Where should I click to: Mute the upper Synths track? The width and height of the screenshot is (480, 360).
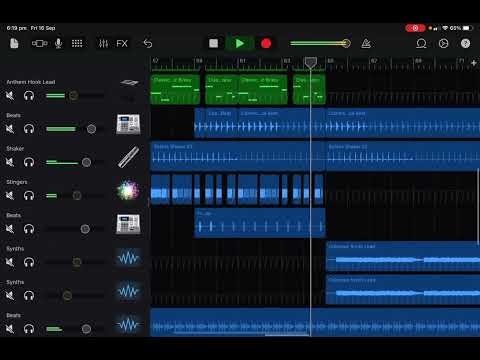tap(10, 262)
